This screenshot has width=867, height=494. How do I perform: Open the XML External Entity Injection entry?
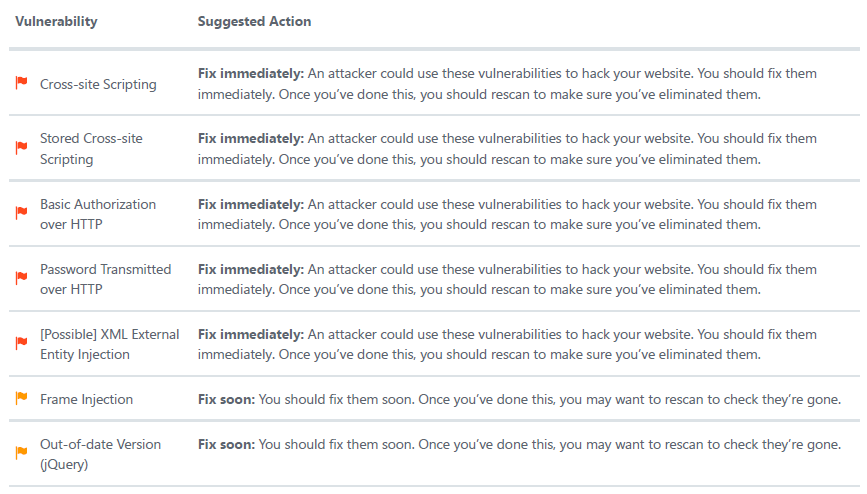click(x=109, y=344)
